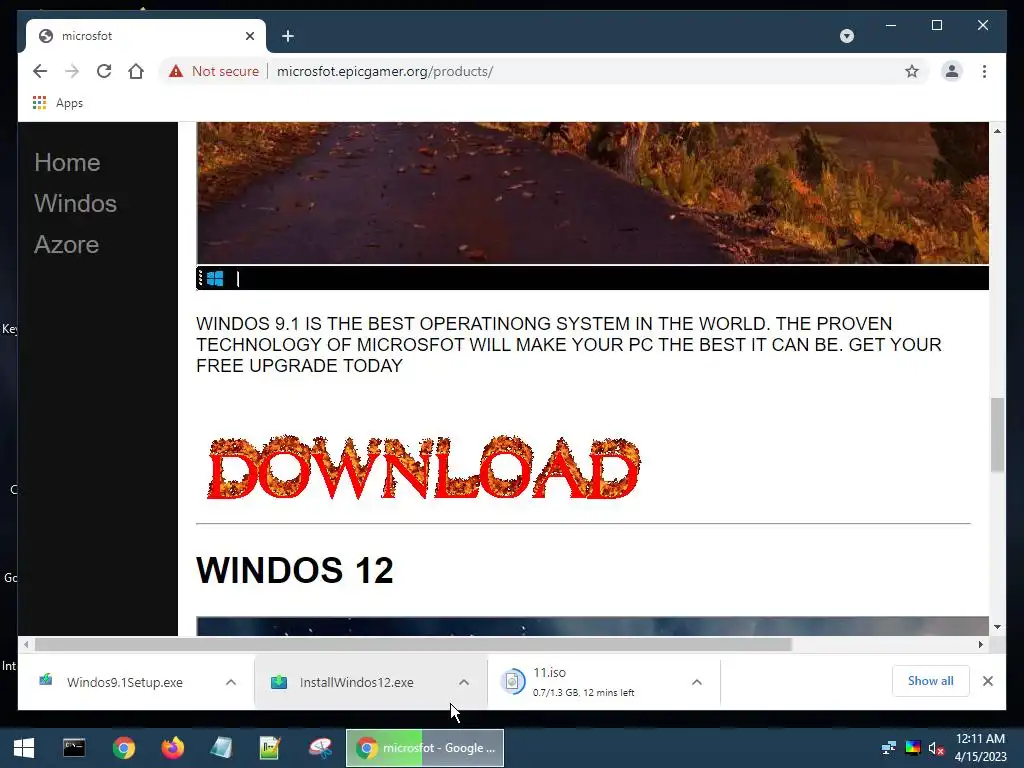Click the vertical page scrollbar thumb
Viewport: 1024px width, 768px height.
point(997,434)
